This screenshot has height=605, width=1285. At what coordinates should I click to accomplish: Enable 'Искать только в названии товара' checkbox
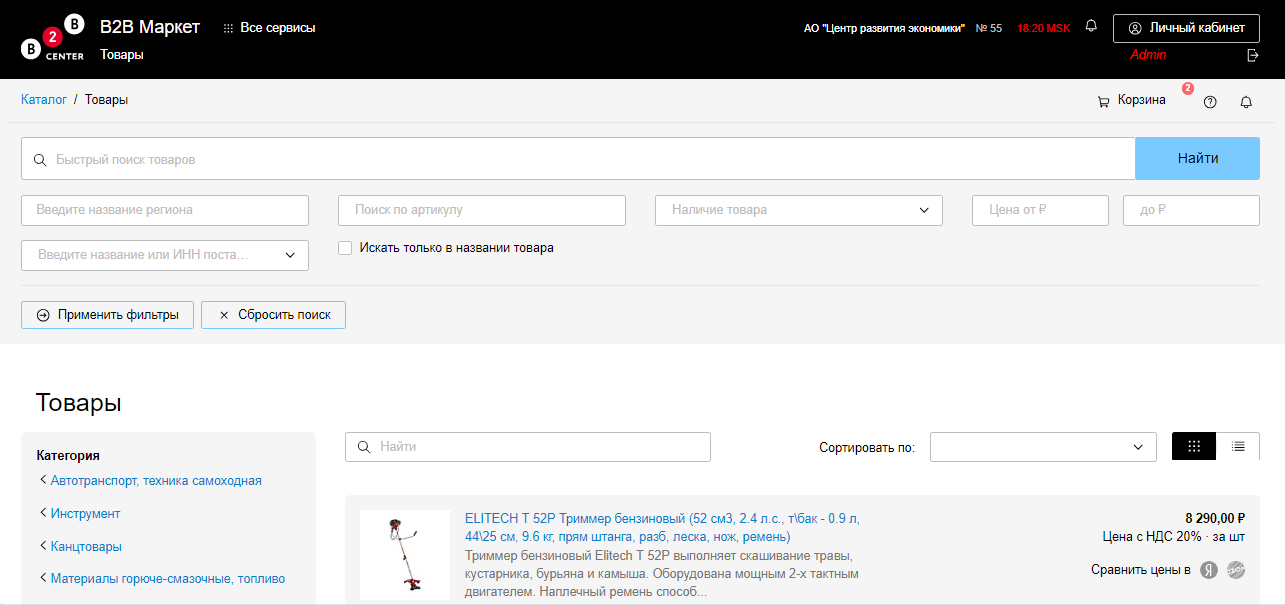click(345, 248)
